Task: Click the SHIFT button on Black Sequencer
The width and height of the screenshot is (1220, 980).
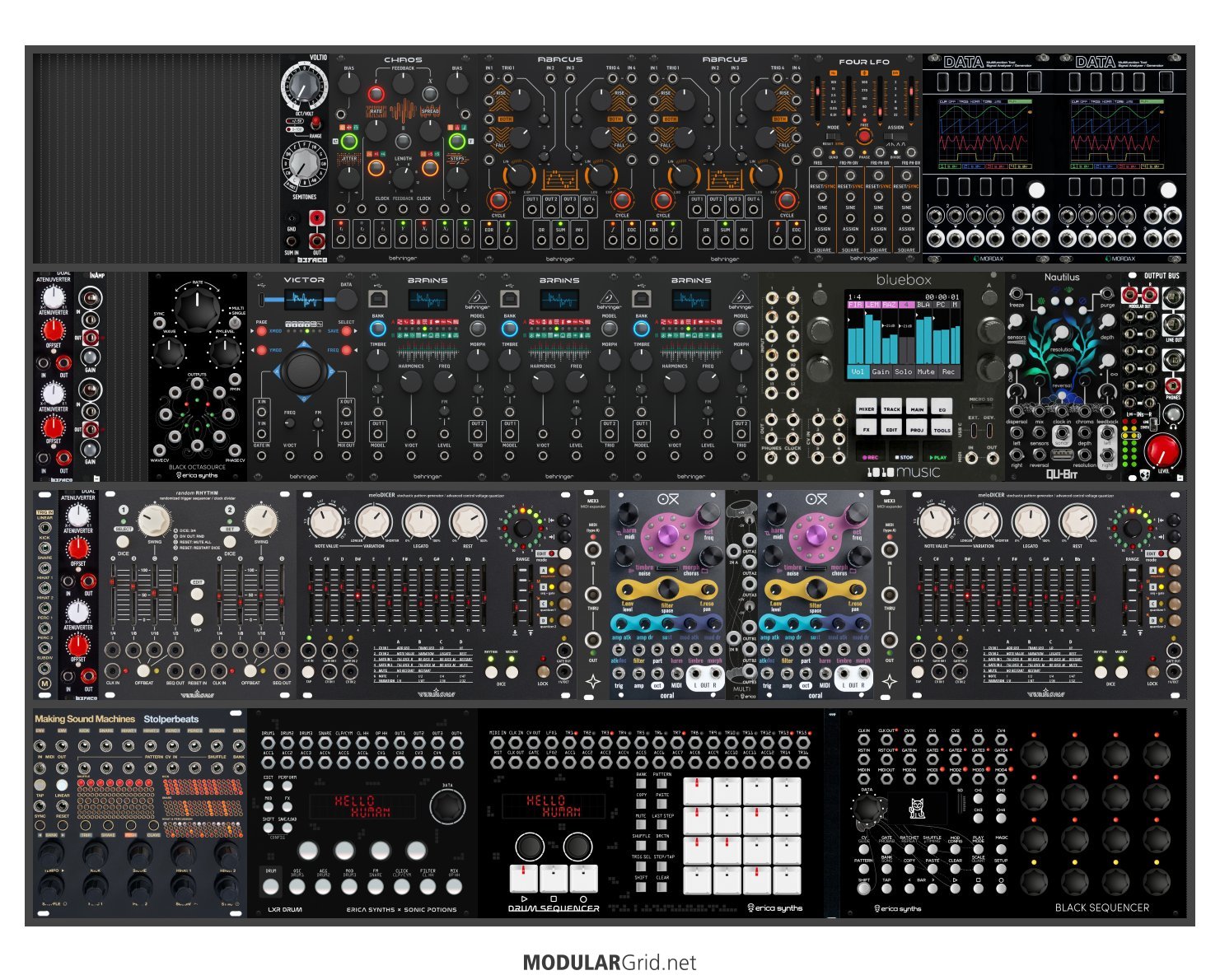Action: click(864, 888)
